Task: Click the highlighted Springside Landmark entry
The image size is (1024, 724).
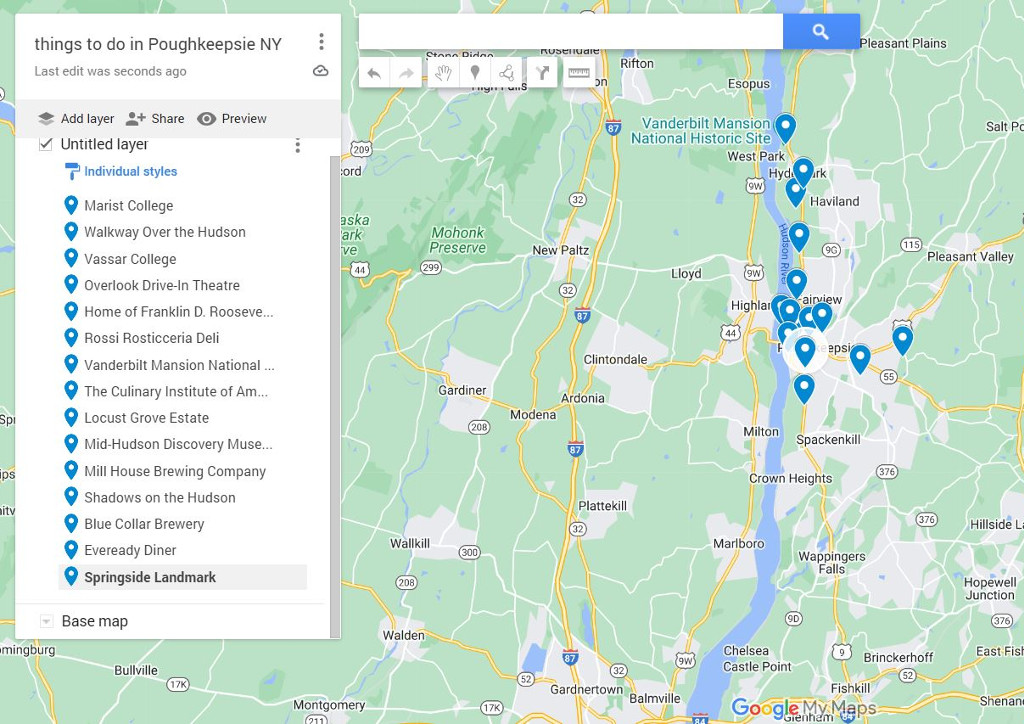Action: click(183, 577)
